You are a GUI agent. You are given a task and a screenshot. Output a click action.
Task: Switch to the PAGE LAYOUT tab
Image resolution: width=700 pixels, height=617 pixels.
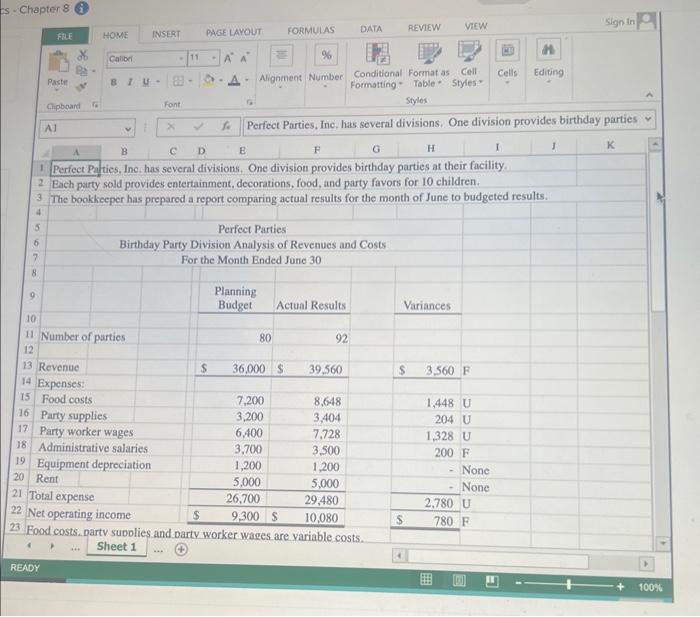[x=233, y=32]
